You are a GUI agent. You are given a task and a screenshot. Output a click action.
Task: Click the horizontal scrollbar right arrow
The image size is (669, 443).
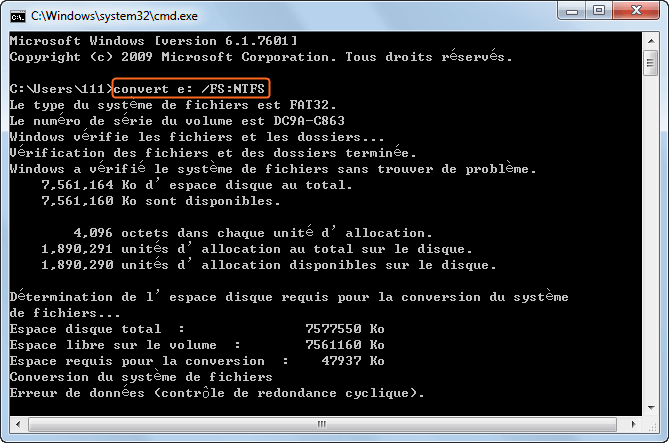pos(634,424)
